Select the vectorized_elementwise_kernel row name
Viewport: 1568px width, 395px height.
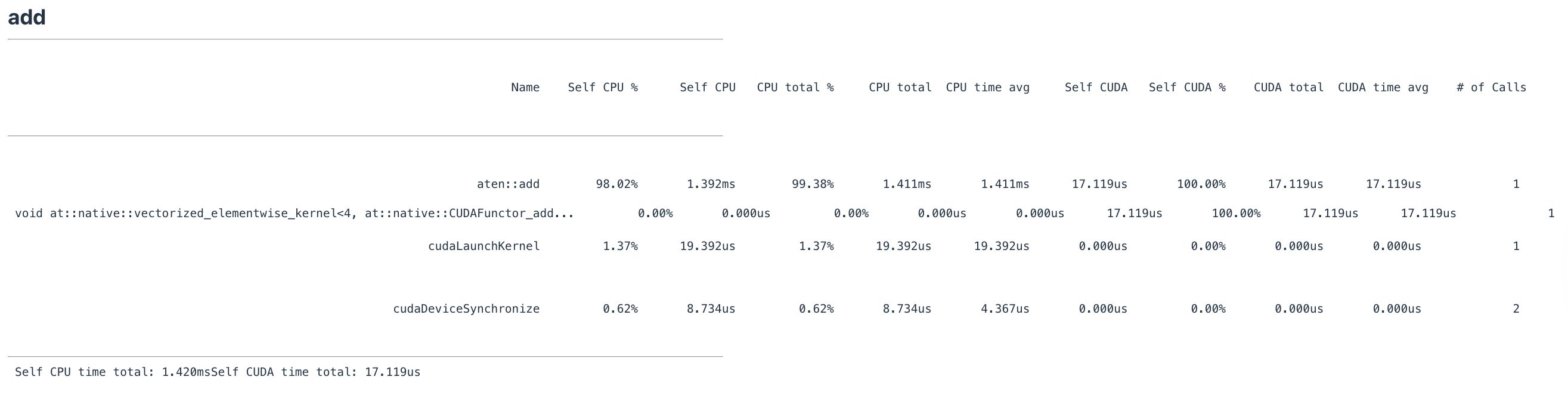pyautogui.click(x=294, y=214)
